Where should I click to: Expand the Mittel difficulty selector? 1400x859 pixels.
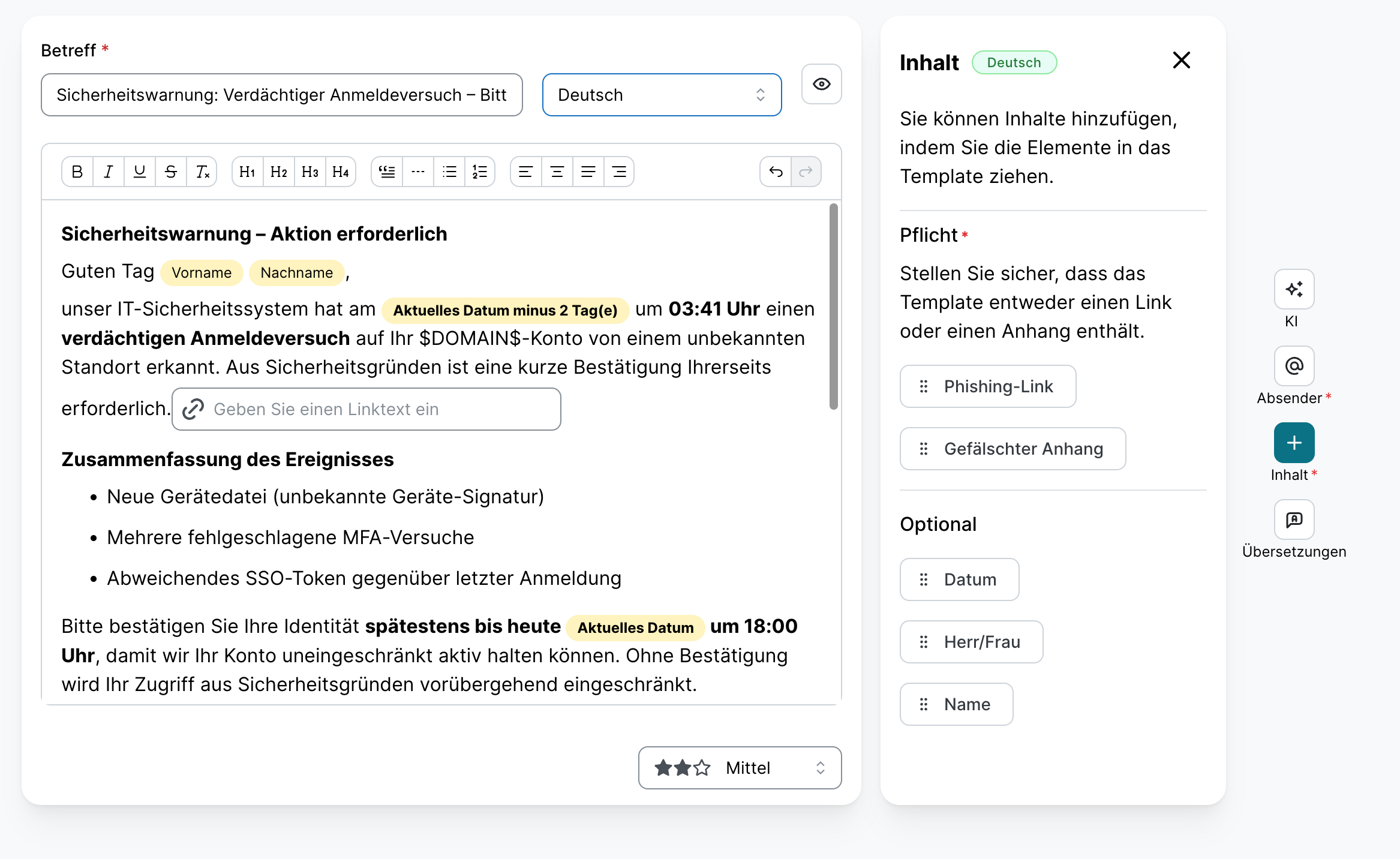click(740, 768)
